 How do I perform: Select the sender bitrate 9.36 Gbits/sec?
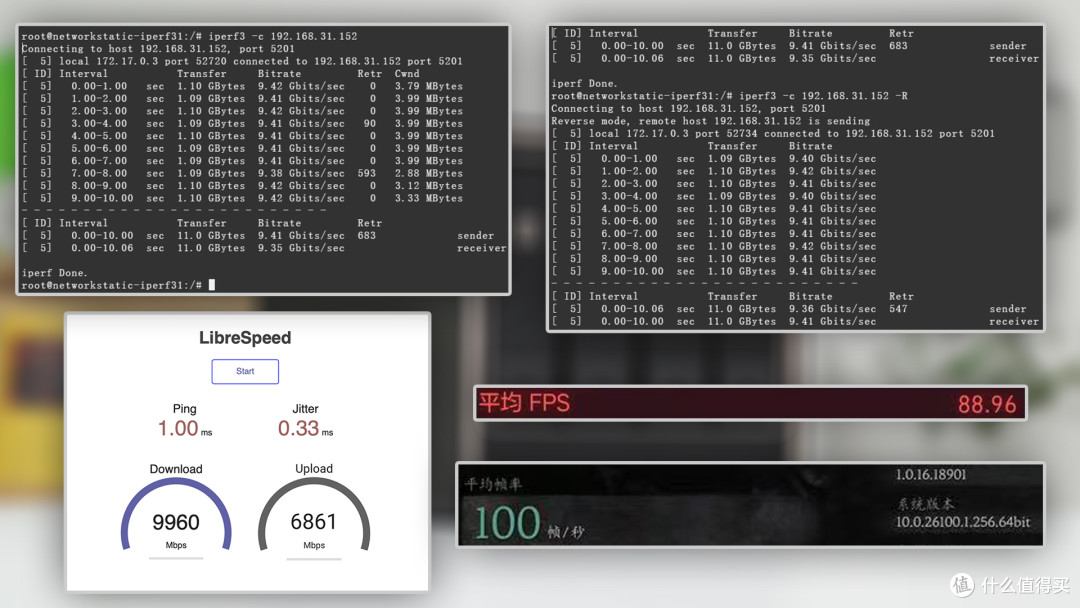click(833, 309)
